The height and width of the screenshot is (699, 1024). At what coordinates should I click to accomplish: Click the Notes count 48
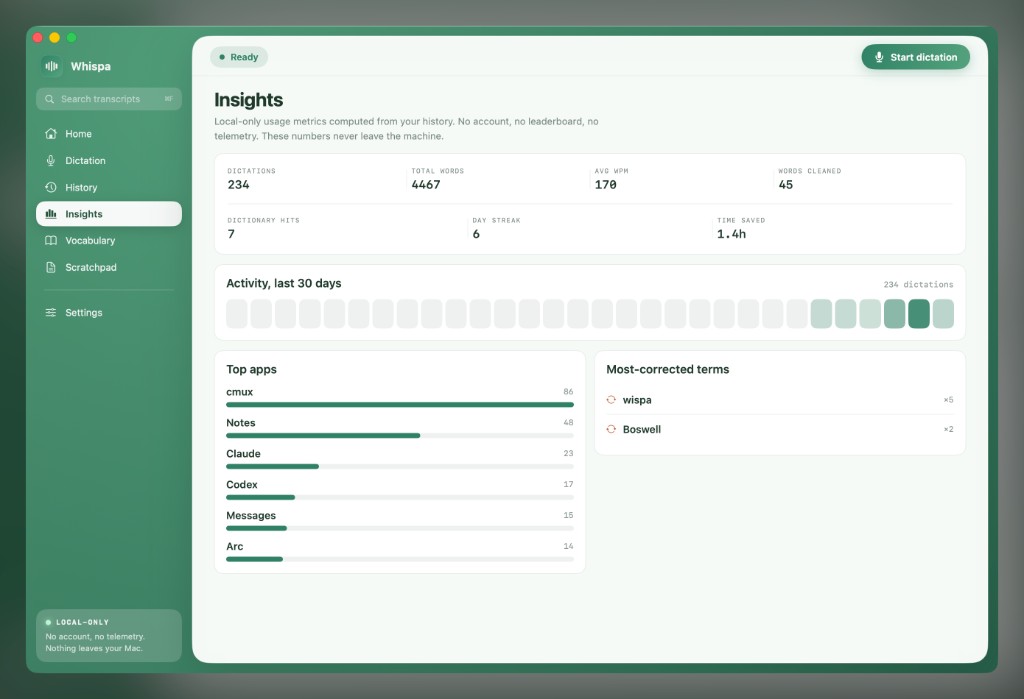pyautogui.click(x=568, y=423)
